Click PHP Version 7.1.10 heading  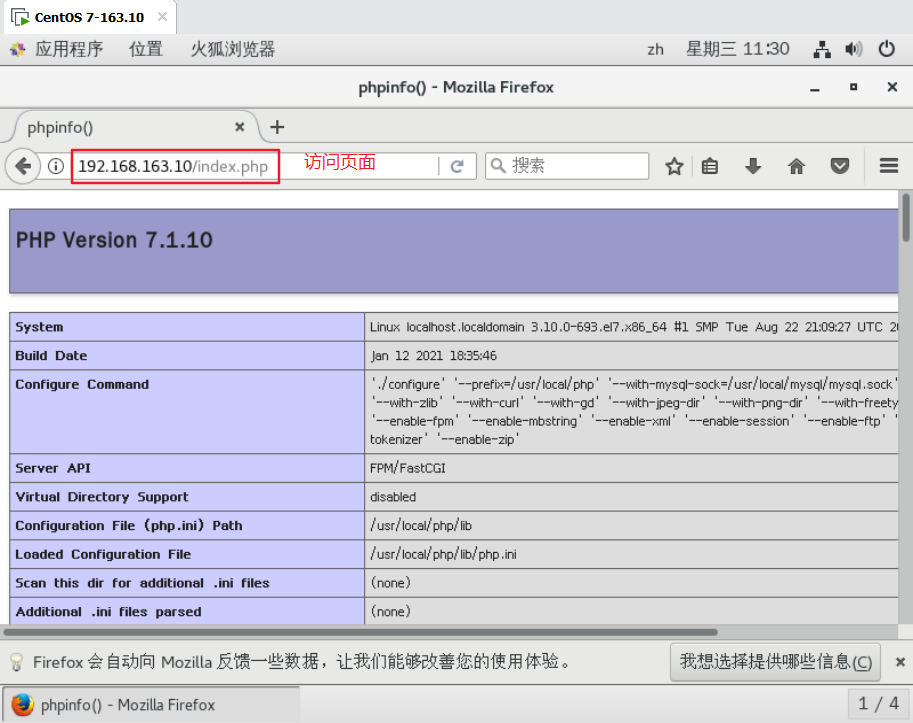(x=114, y=240)
